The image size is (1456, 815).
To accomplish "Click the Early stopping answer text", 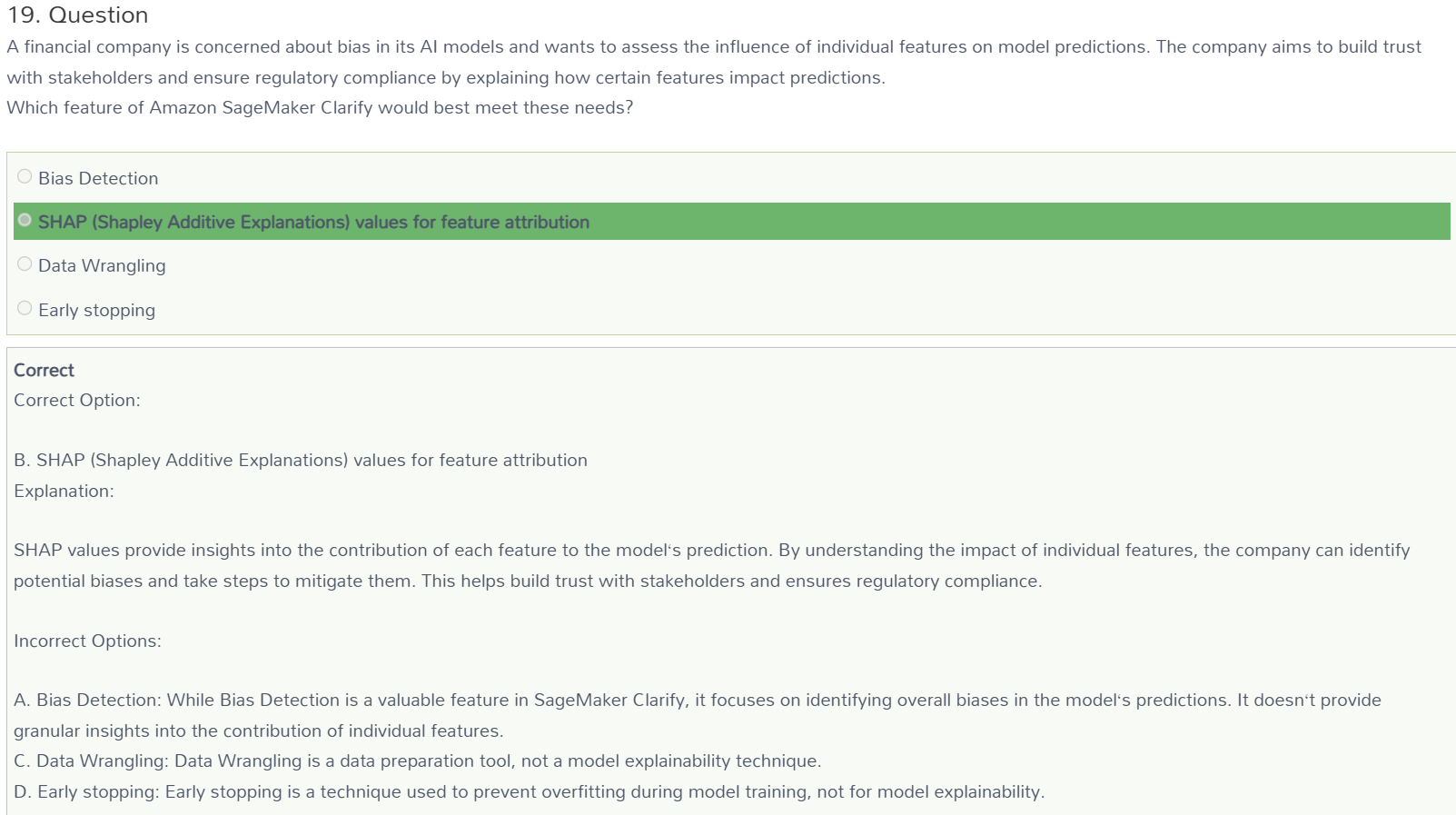I will tap(96, 310).
